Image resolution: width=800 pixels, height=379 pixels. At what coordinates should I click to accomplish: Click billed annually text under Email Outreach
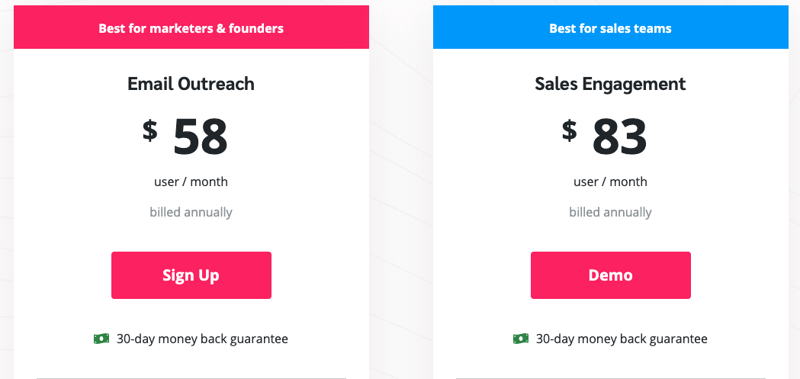tap(191, 212)
